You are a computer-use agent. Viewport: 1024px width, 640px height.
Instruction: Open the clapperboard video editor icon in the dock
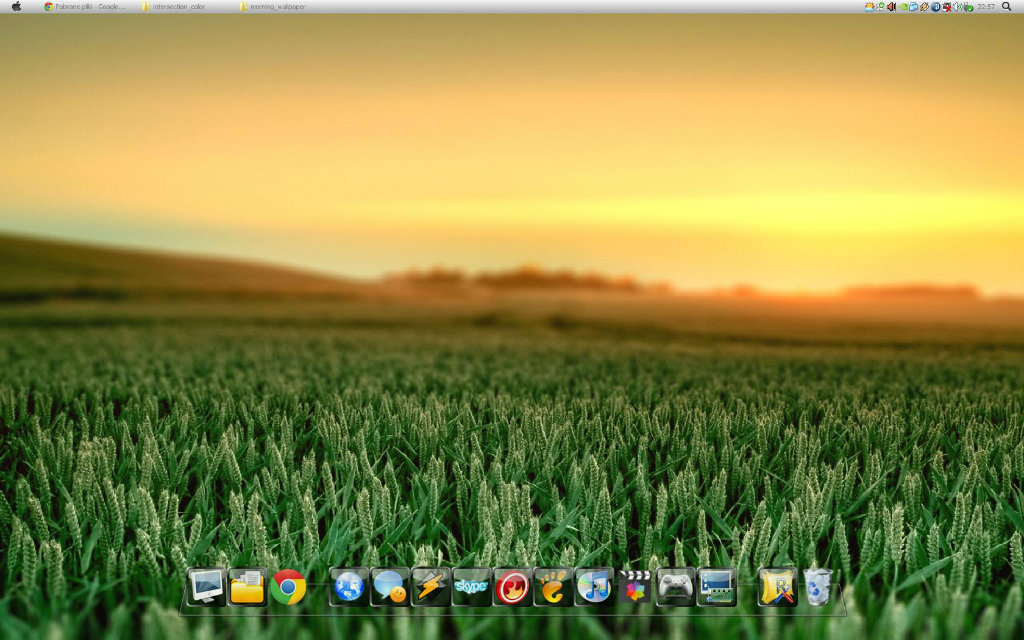coord(635,586)
